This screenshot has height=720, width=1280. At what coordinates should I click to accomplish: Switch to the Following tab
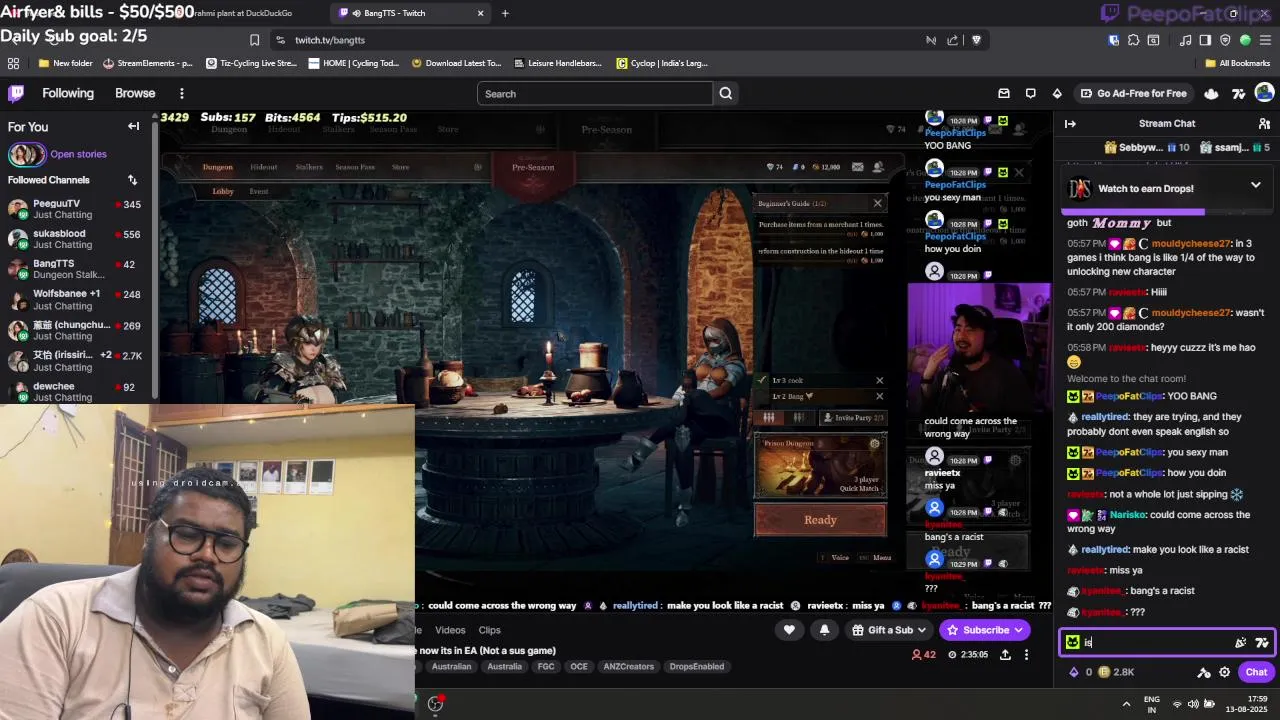[68, 93]
